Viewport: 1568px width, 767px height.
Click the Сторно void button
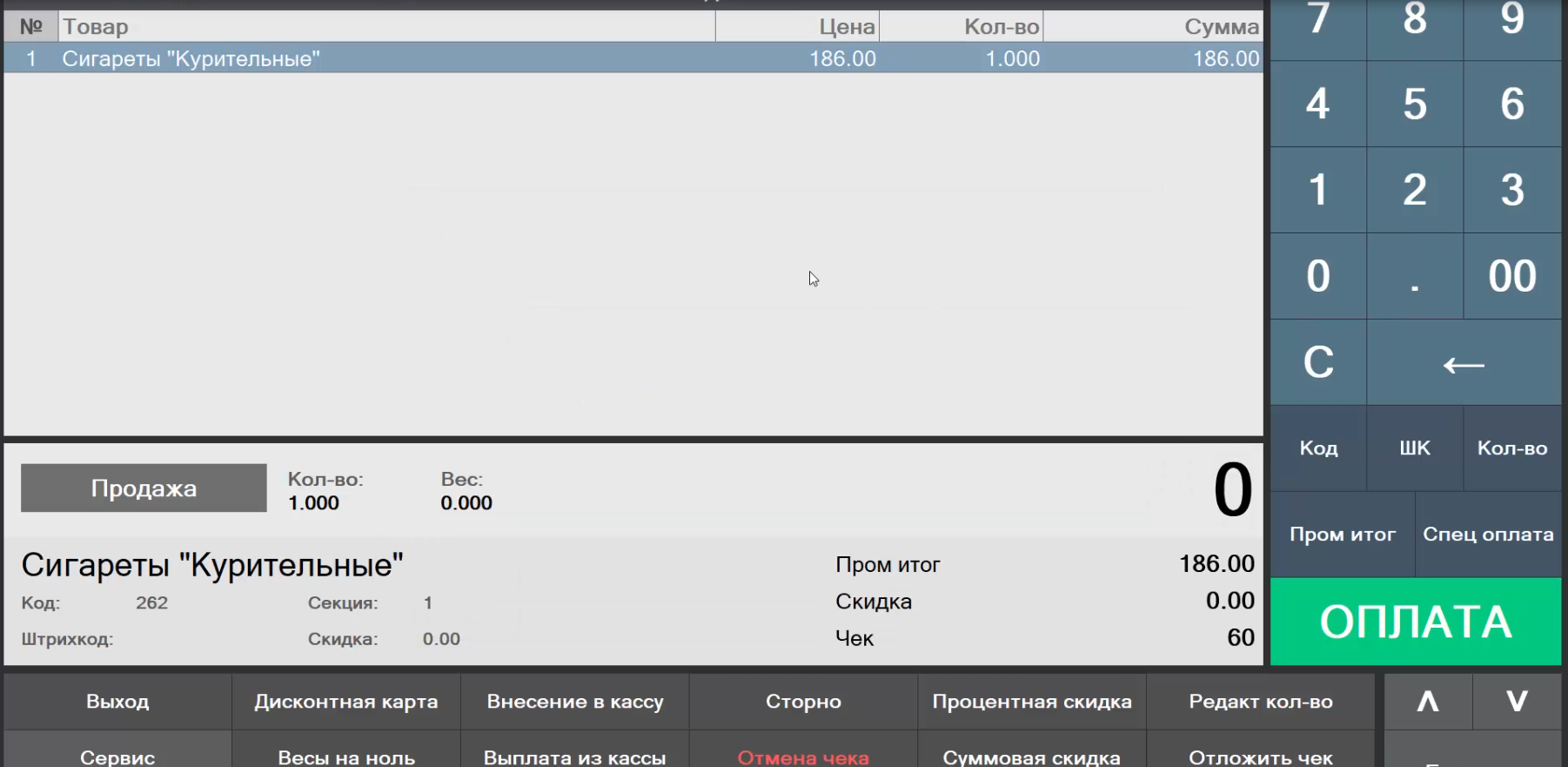point(803,702)
